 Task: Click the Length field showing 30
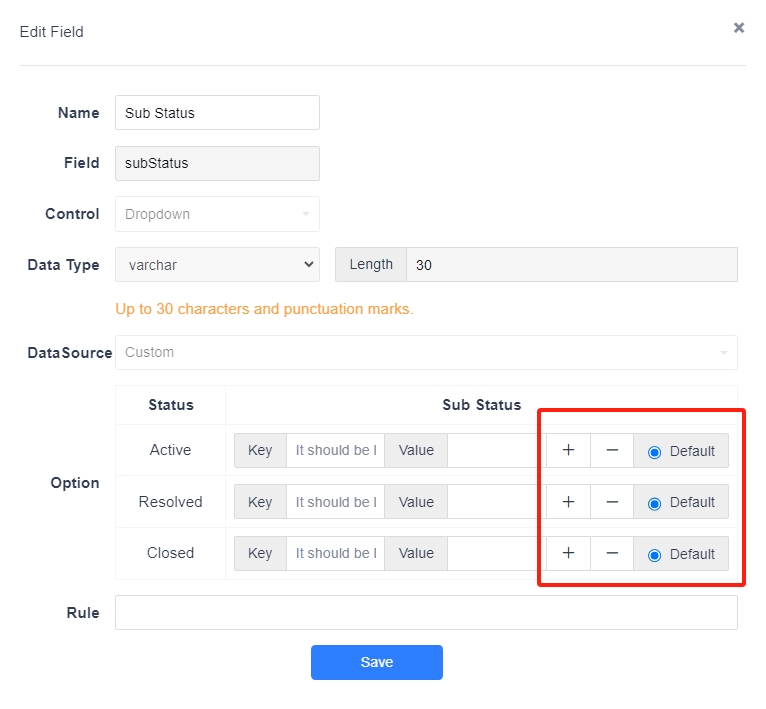572,264
